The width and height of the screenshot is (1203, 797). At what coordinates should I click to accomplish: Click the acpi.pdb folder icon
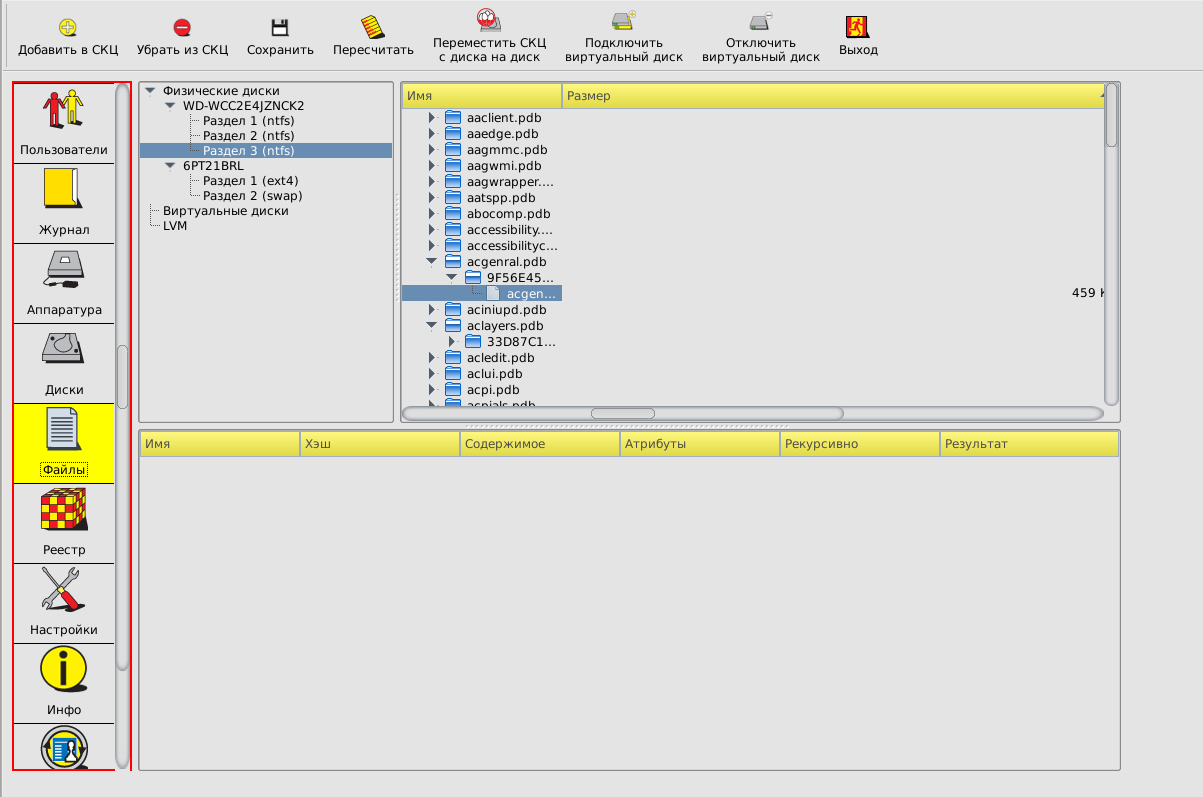(x=453, y=389)
